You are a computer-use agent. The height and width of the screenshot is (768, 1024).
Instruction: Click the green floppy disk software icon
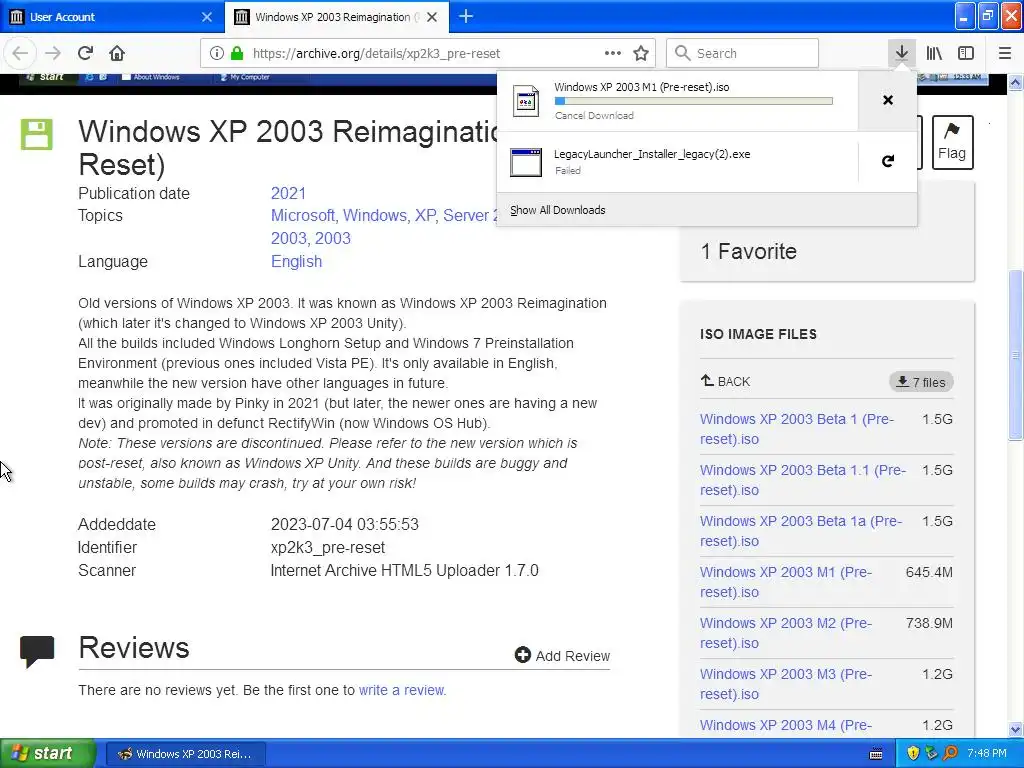point(37,135)
